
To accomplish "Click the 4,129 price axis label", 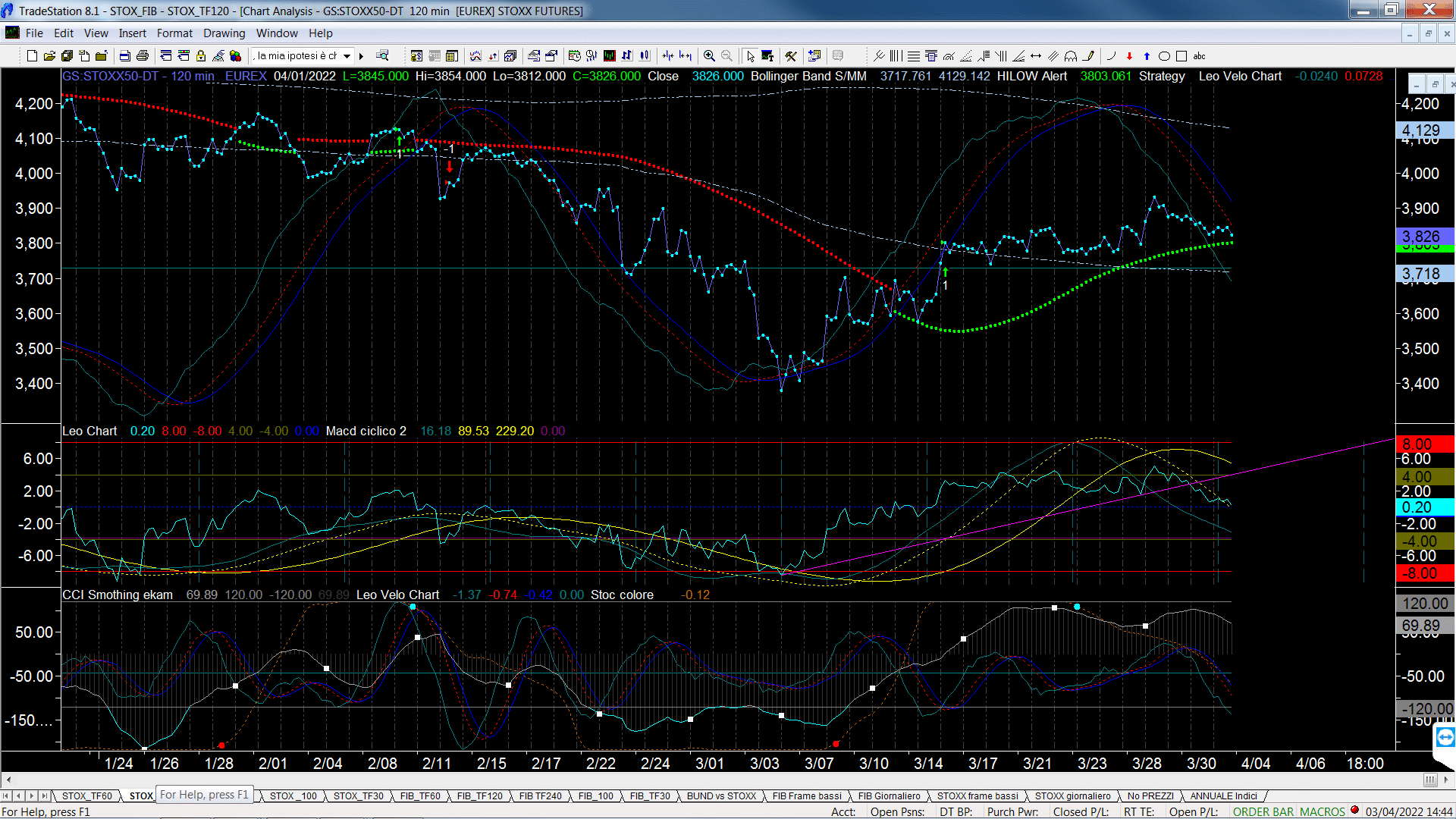I will [1423, 130].
